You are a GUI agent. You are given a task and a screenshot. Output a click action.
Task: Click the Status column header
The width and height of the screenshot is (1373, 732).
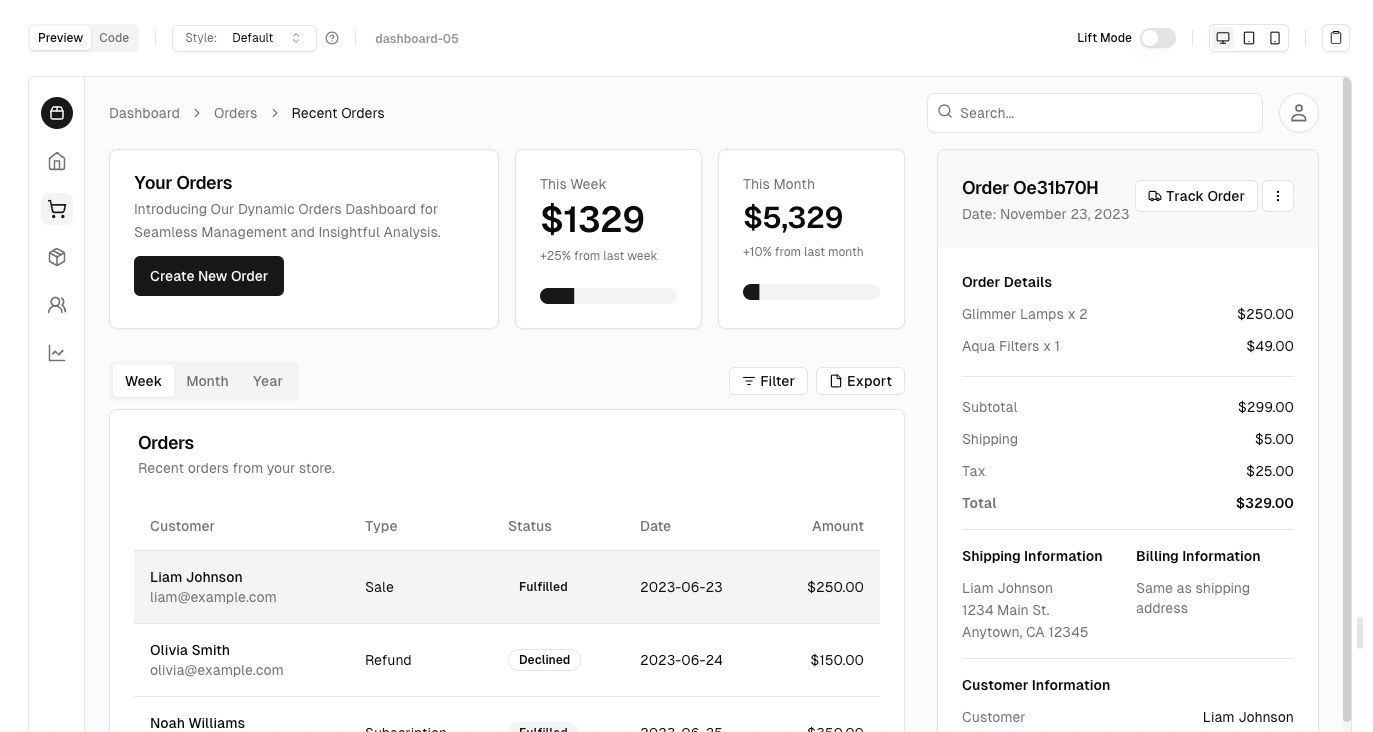click(x=530, y=526)
